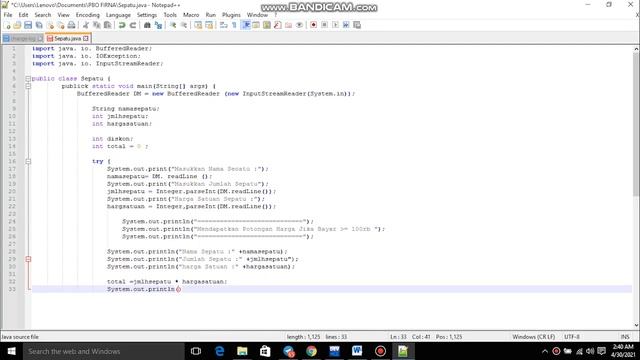Open Windows (CR LF) line ending selector
640x360 pixels.
tap(533, 337)
